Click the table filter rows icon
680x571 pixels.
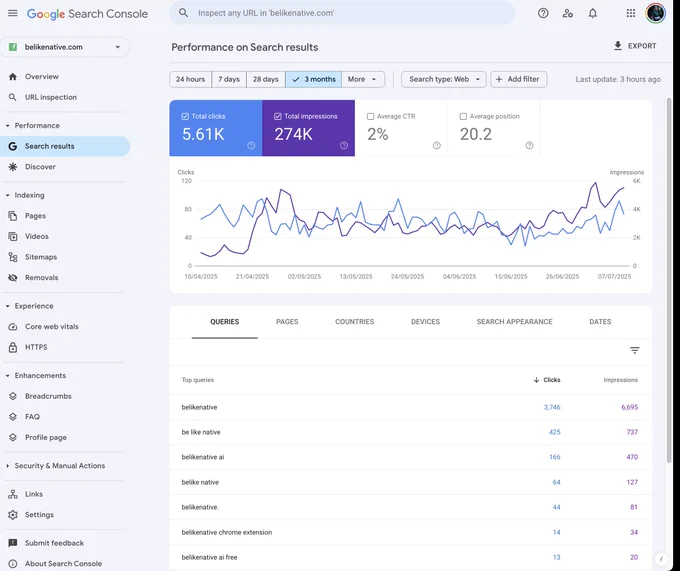pos(634,350)
